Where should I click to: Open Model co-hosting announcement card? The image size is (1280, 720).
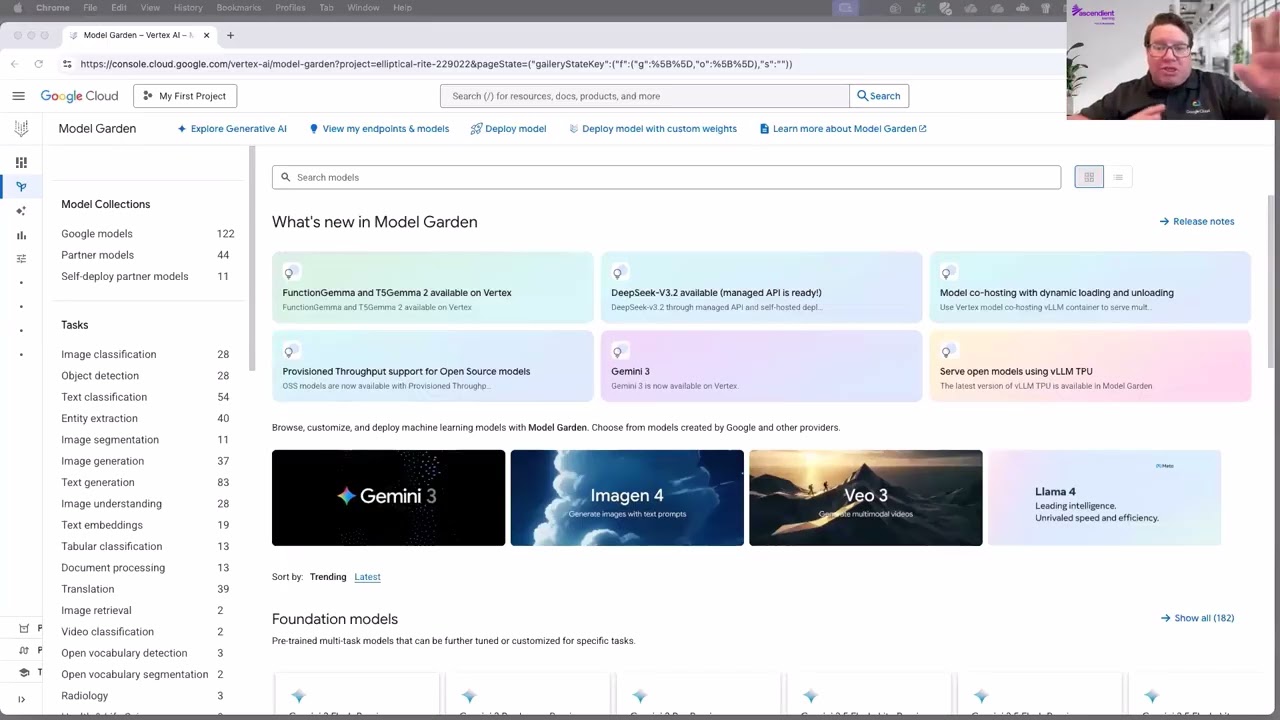[1090, 288]
